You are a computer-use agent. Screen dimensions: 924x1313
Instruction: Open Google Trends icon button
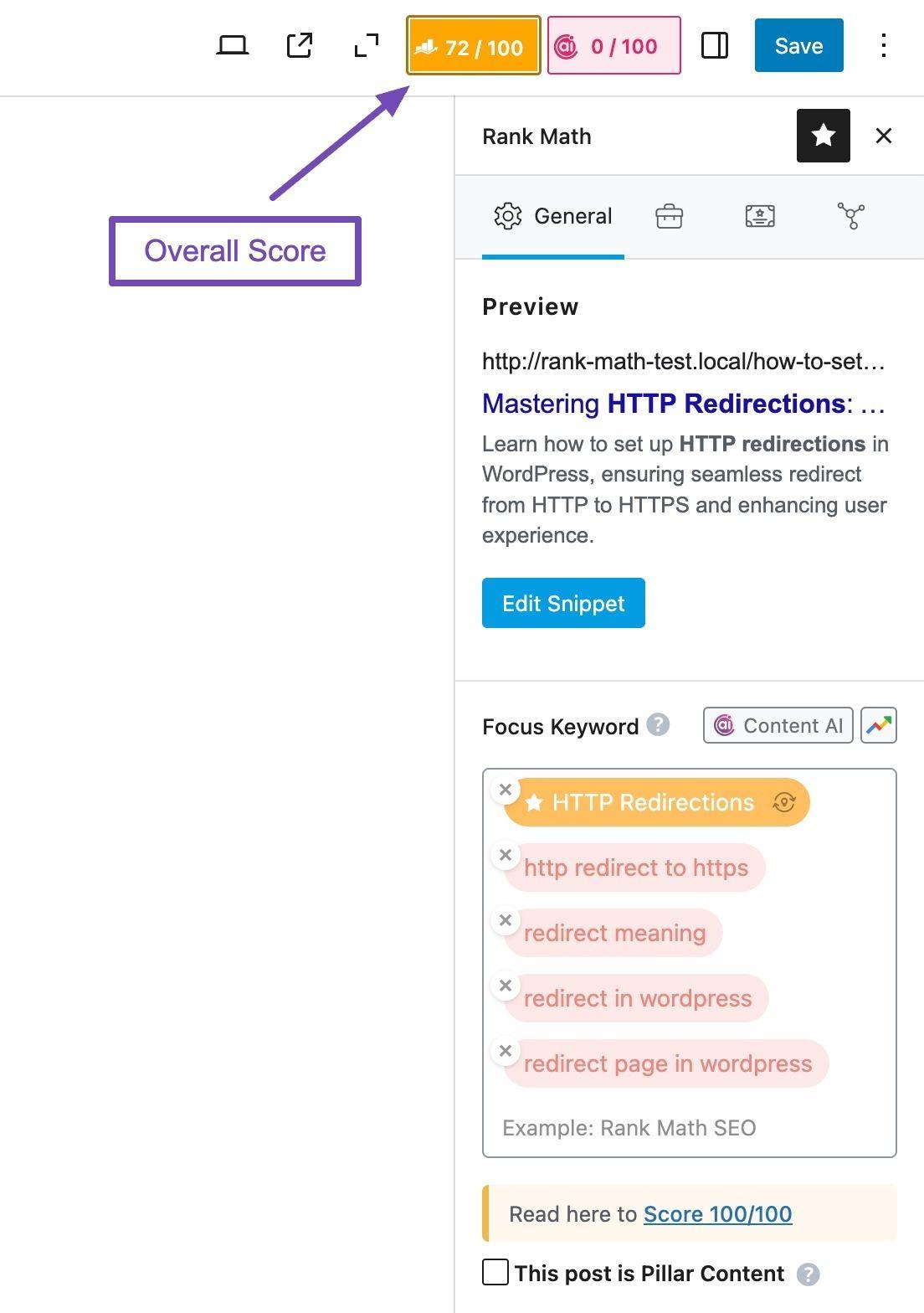click(x=879, y=725)
